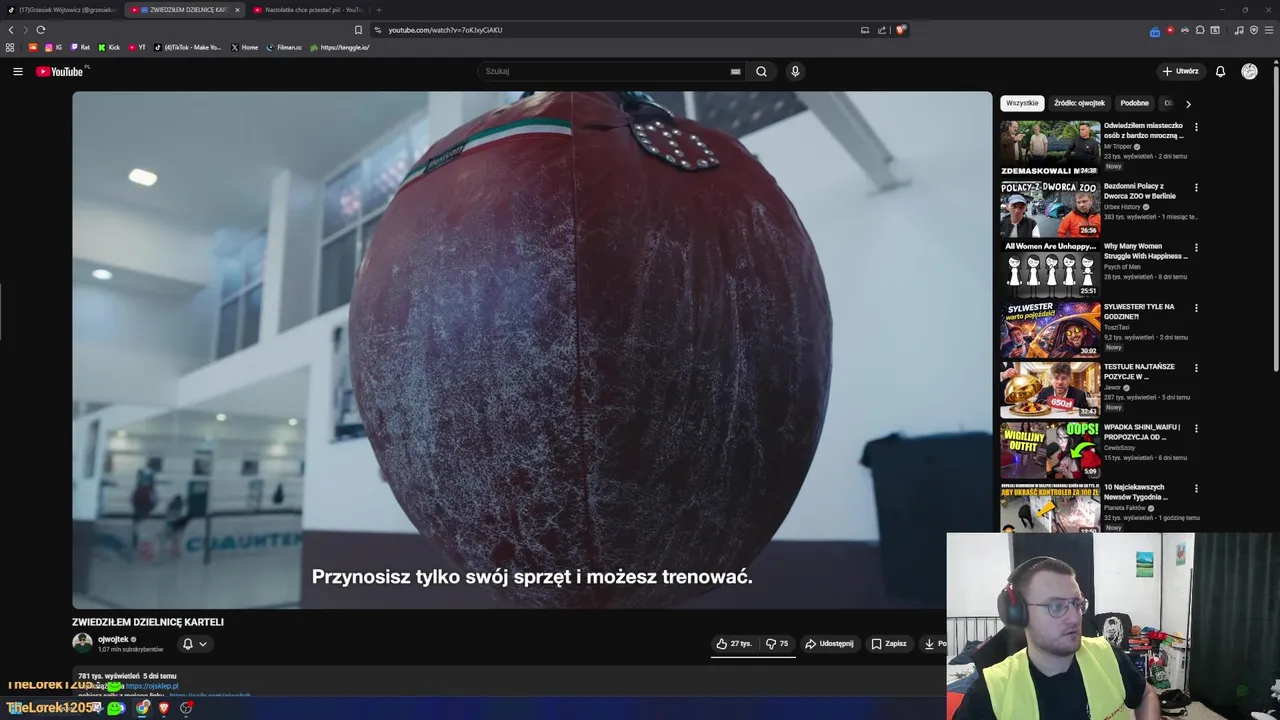1280x720 pixels.
Task: Open the notifications bell in the YouTube header
Action: tap(1220, 71)
